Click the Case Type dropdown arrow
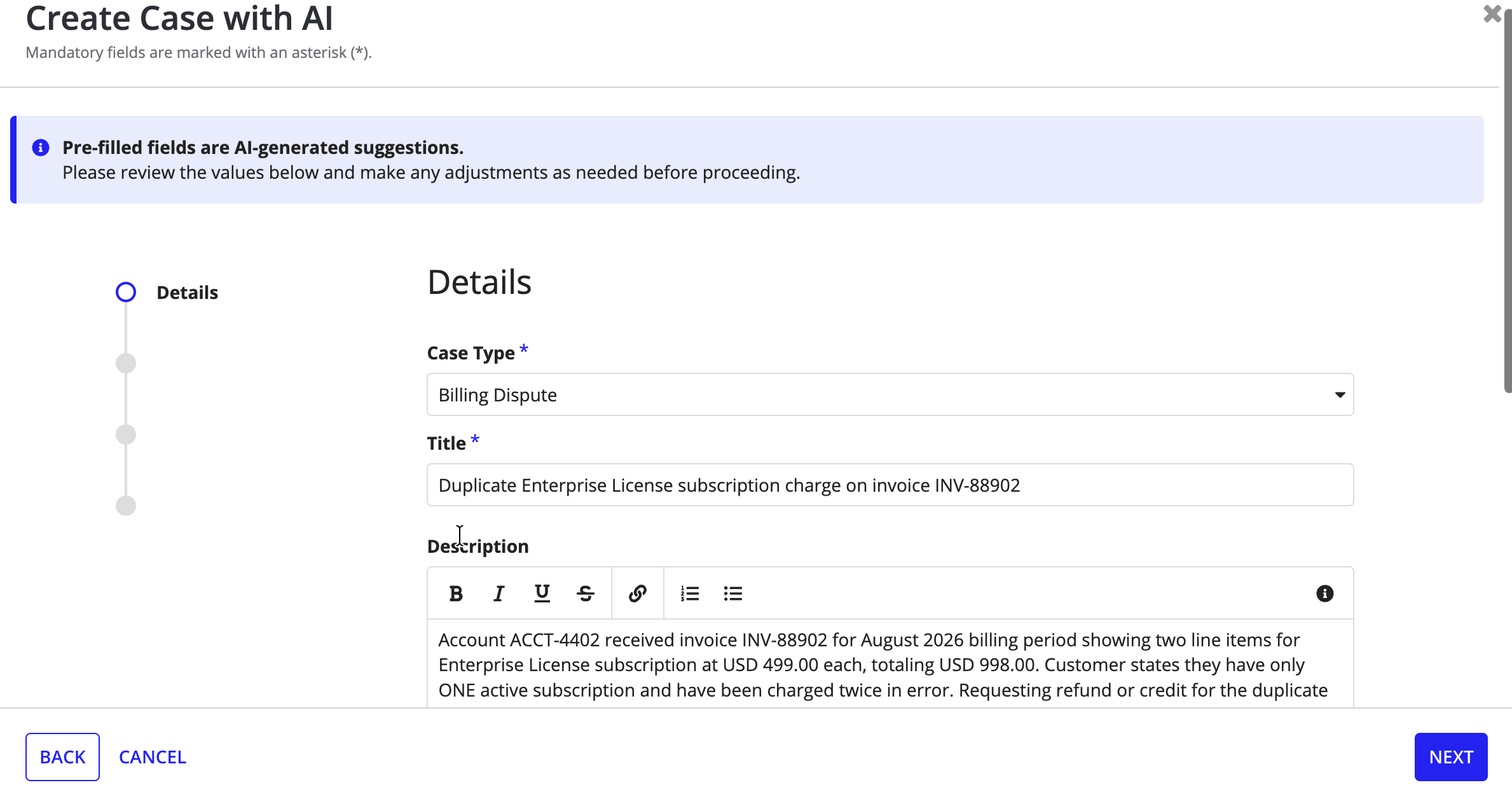1512x799 pixels. pyautogui.click(x=1340, y=395)
